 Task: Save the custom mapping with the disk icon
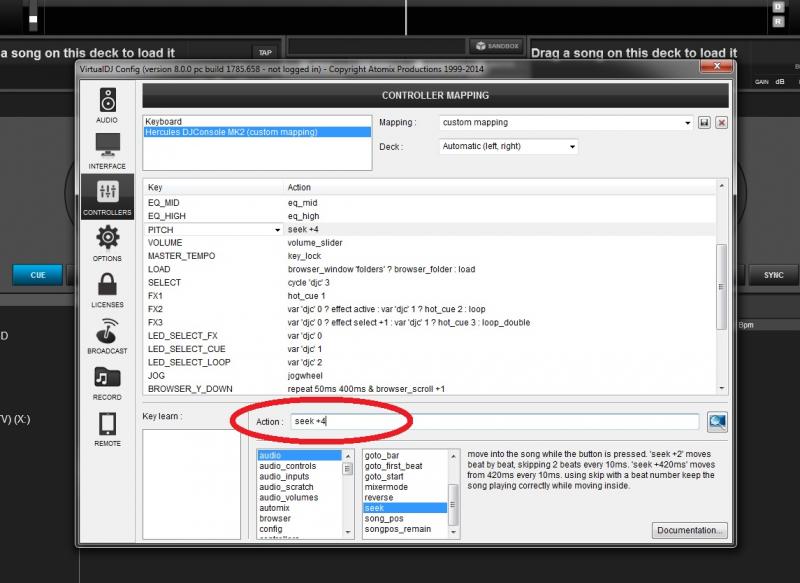[x=704, y=122]
